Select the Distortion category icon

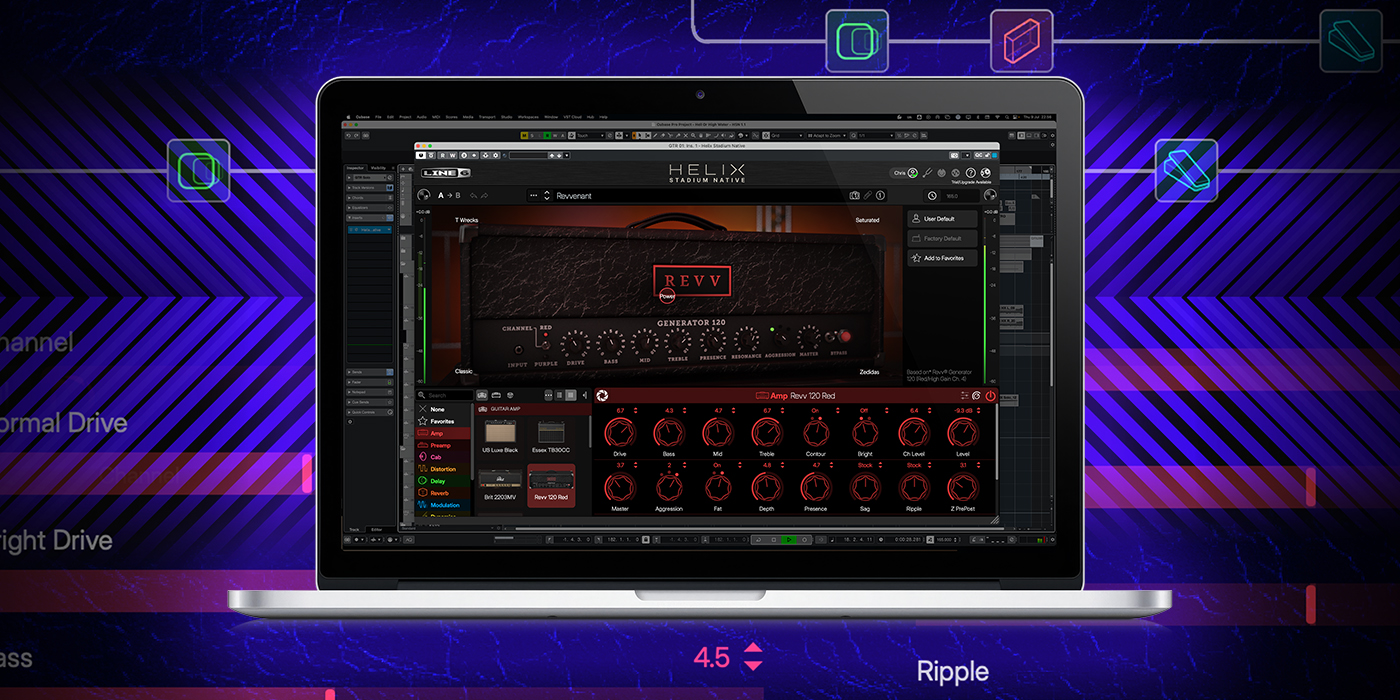(423, 469)
